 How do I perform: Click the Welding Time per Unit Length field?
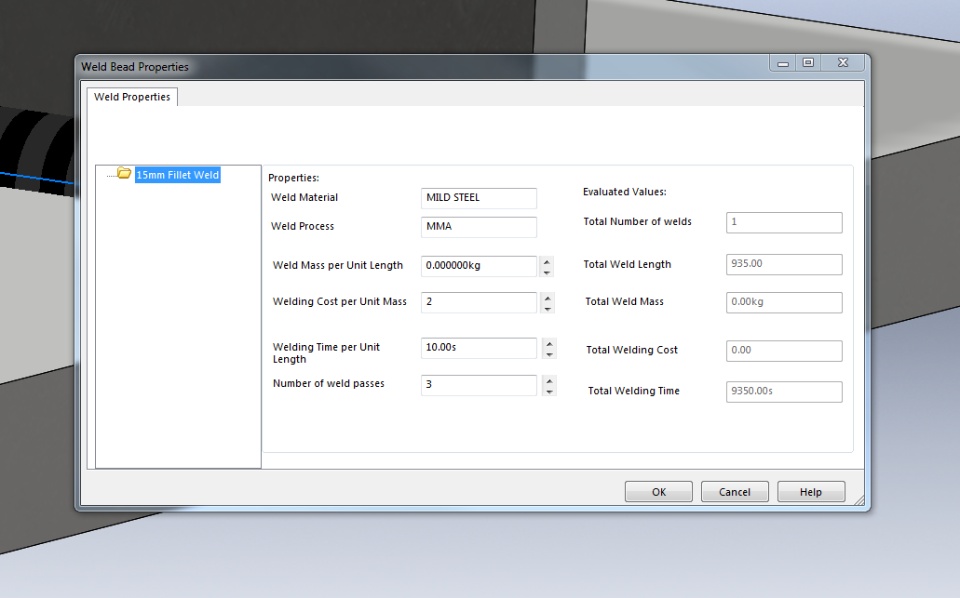pos(479,348)
